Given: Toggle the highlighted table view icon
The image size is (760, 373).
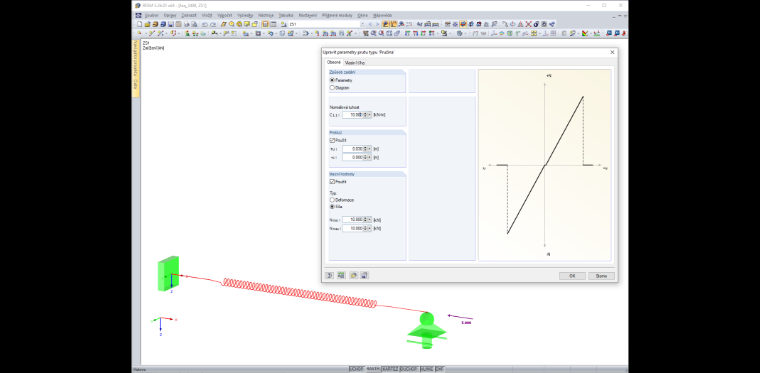Looking at the screenshot, I should (x=266, y=24).
